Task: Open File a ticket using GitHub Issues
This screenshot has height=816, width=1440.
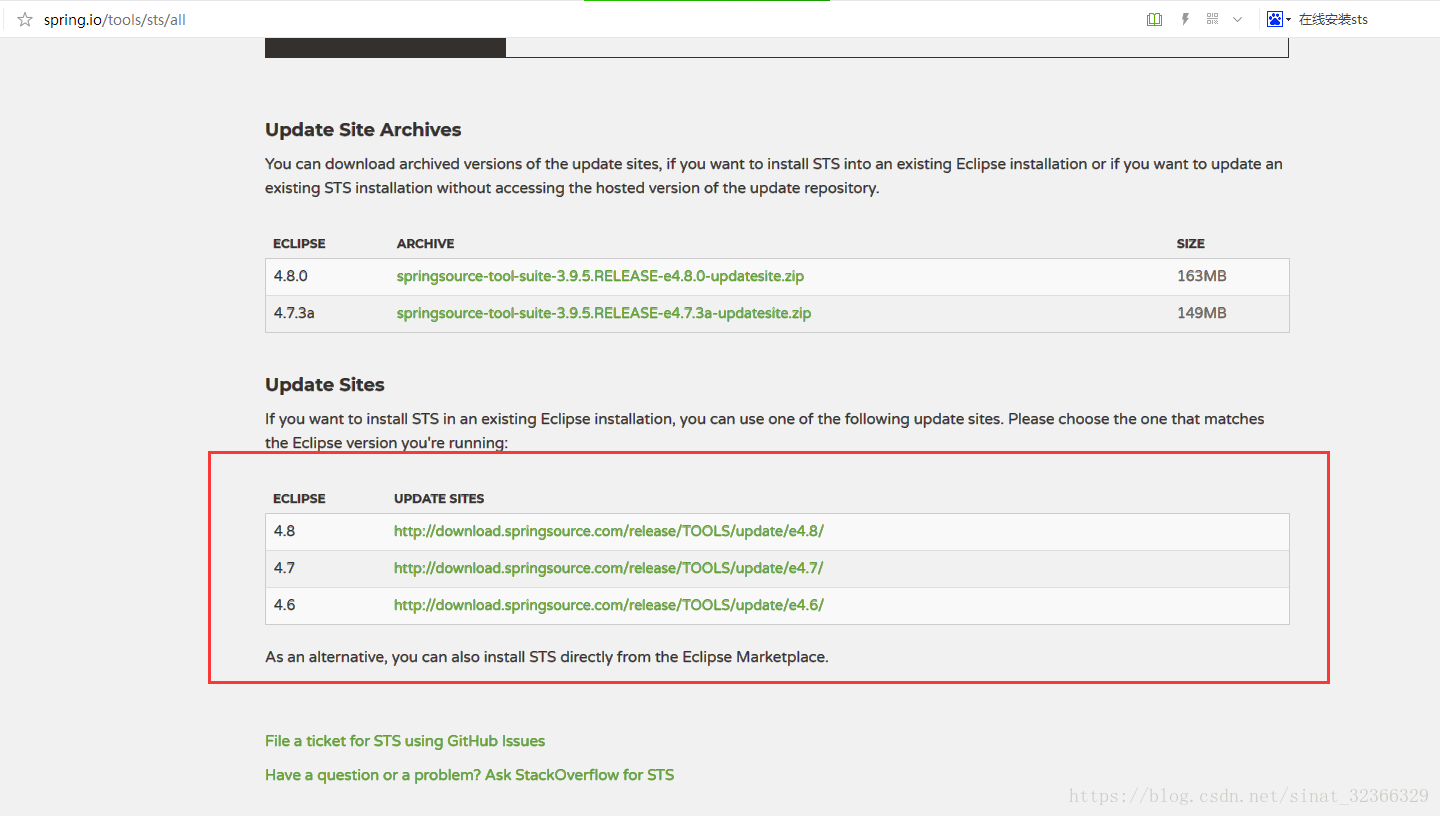Action: (405, 741)
